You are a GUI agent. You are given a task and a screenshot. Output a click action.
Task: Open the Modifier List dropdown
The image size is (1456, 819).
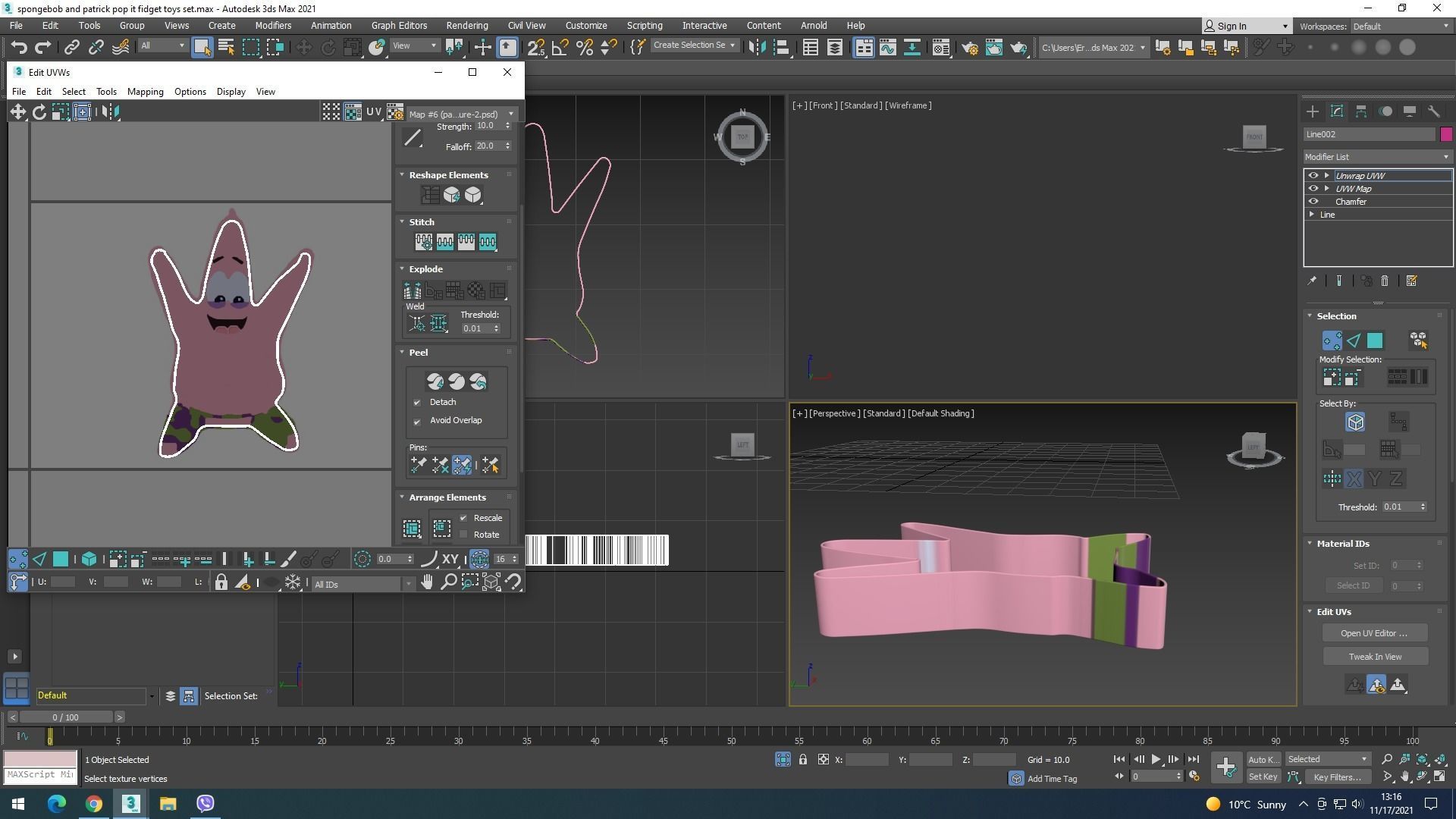pyautogui.click(x=1377, y=157)
